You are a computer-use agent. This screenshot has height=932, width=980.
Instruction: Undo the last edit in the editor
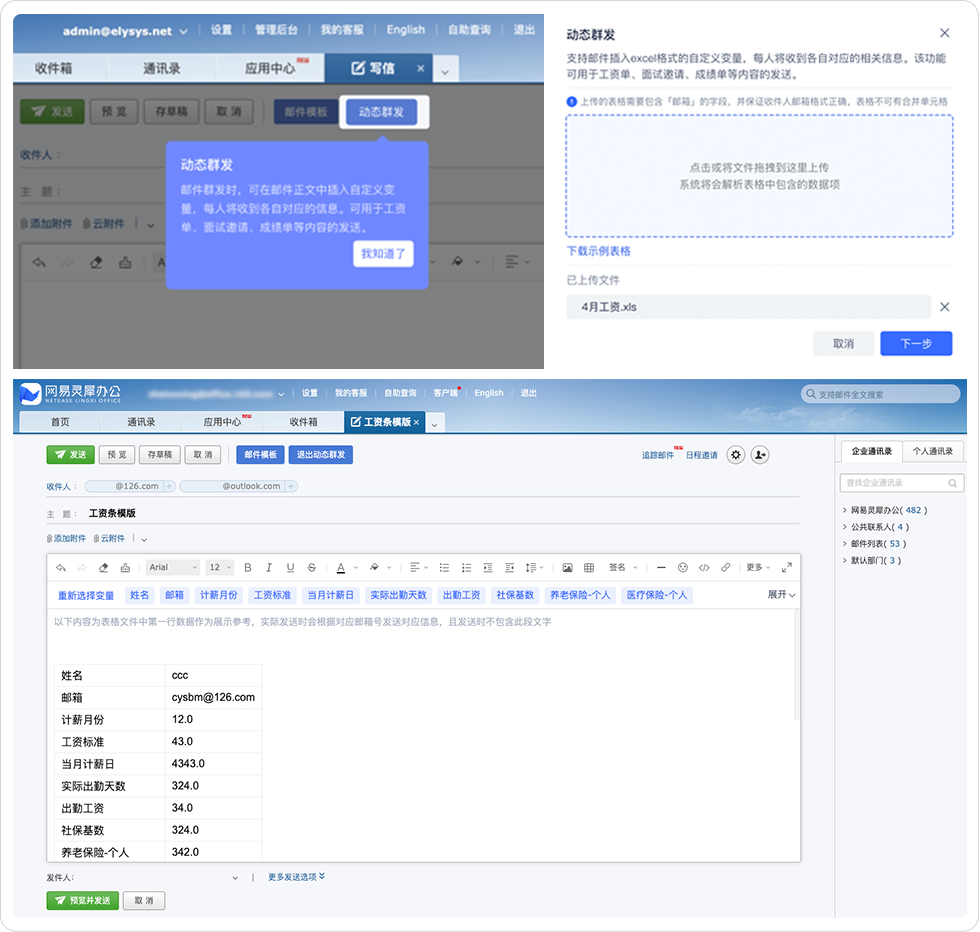pyautogui.click(x=59, y=567)
